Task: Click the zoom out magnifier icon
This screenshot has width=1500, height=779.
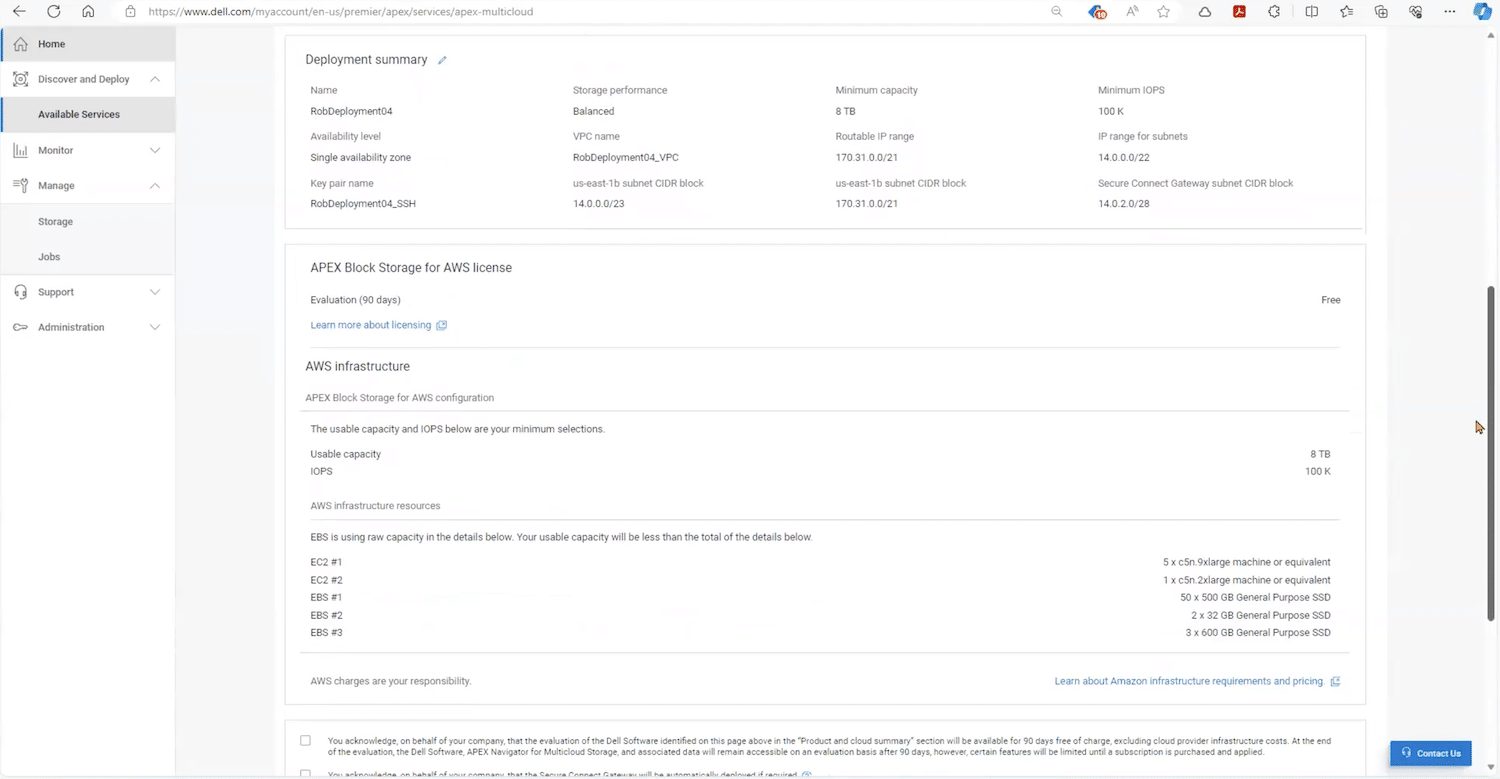Action: click(x=1057, y=12)
